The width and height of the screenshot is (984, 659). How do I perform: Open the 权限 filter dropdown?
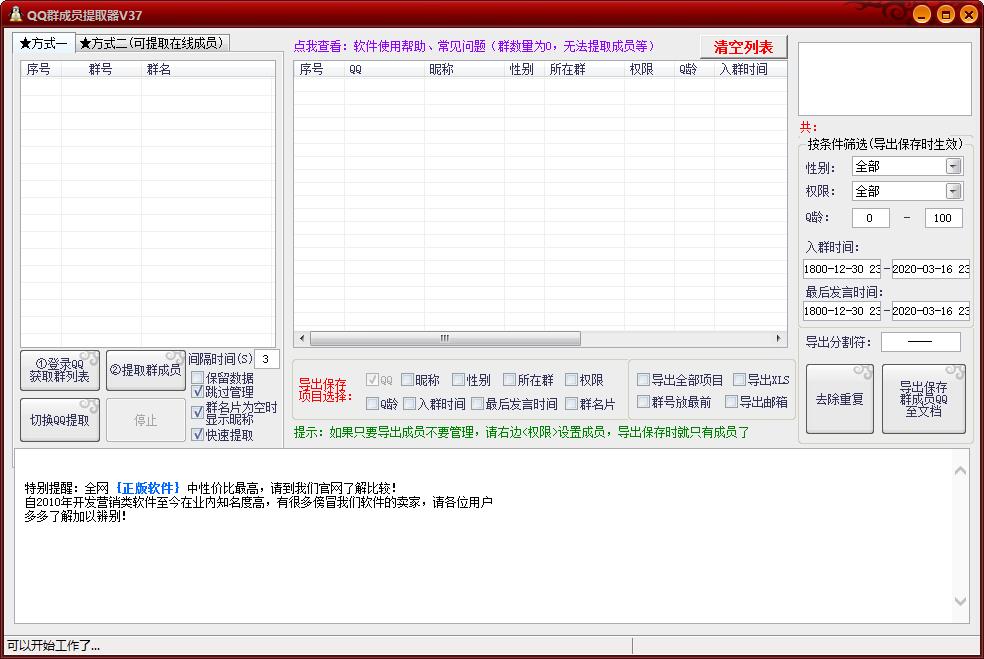click(x=953, y=191)
